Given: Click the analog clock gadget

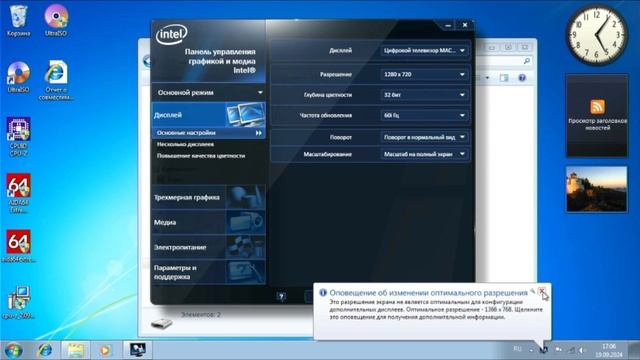Looking at the screenshot, I should 596,35.
